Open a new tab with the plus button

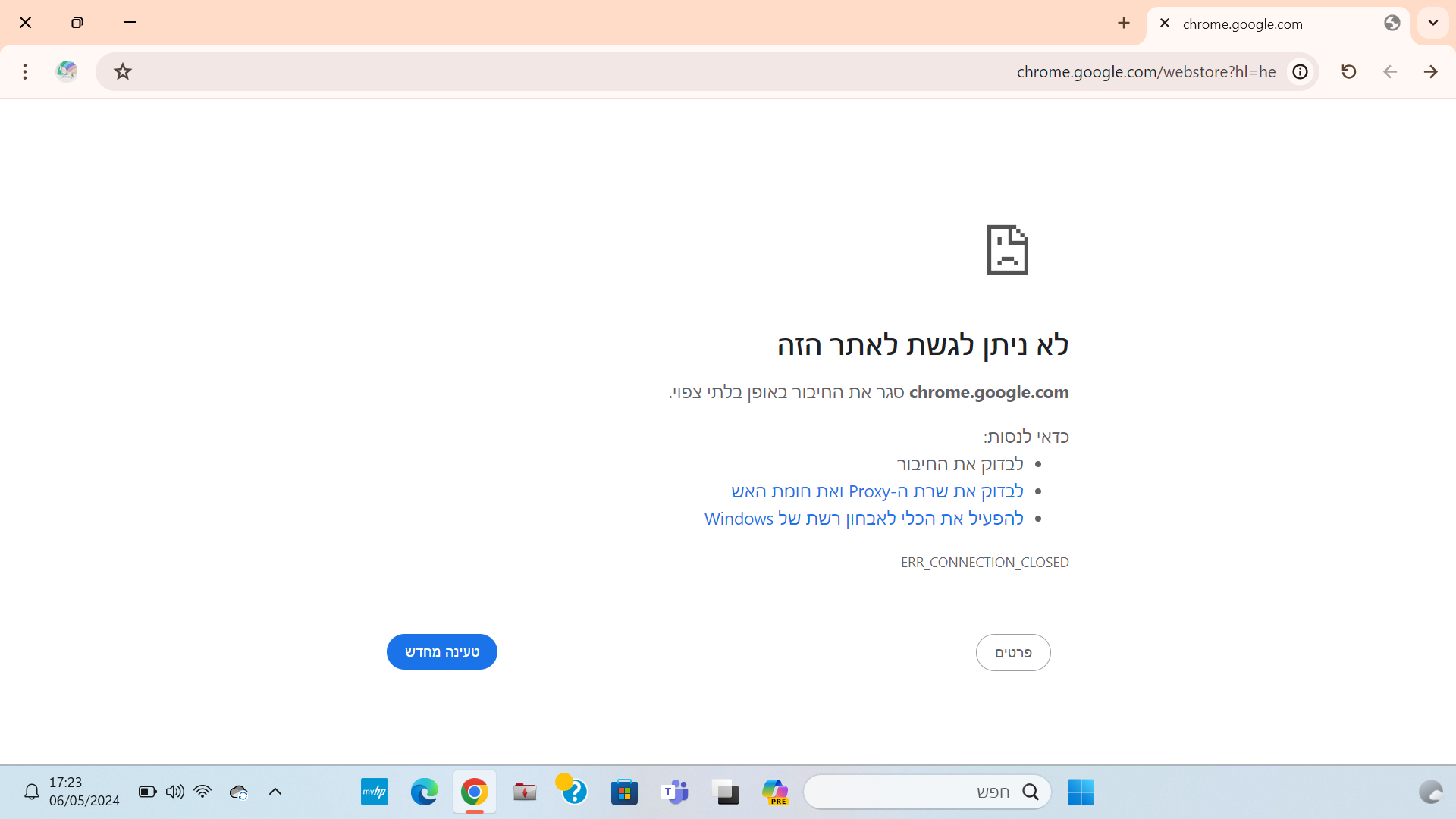click(1123, 23)
